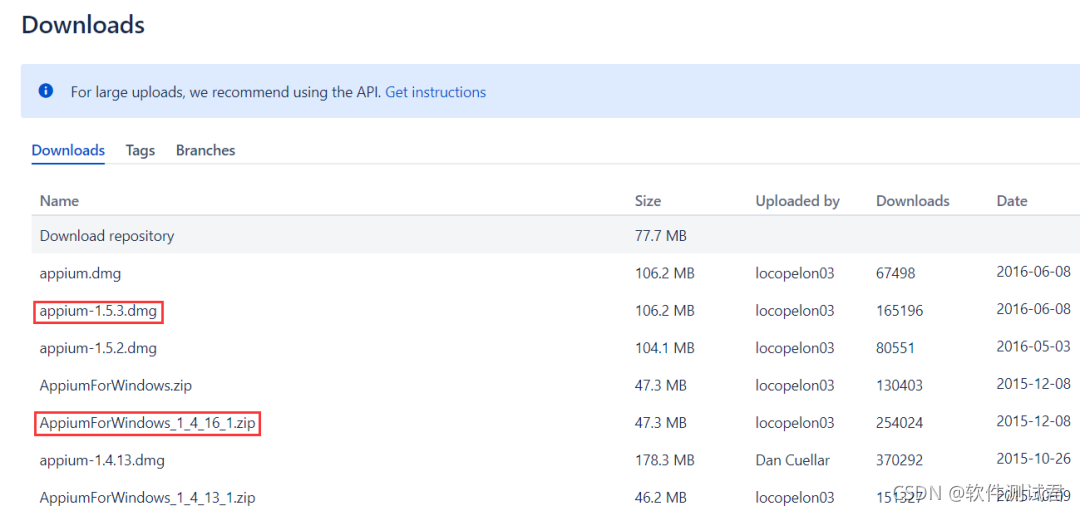Viewport: 1080px width, 511px height.
Task: Switch to the Branches tab
Action: click(x=205, y=150)
